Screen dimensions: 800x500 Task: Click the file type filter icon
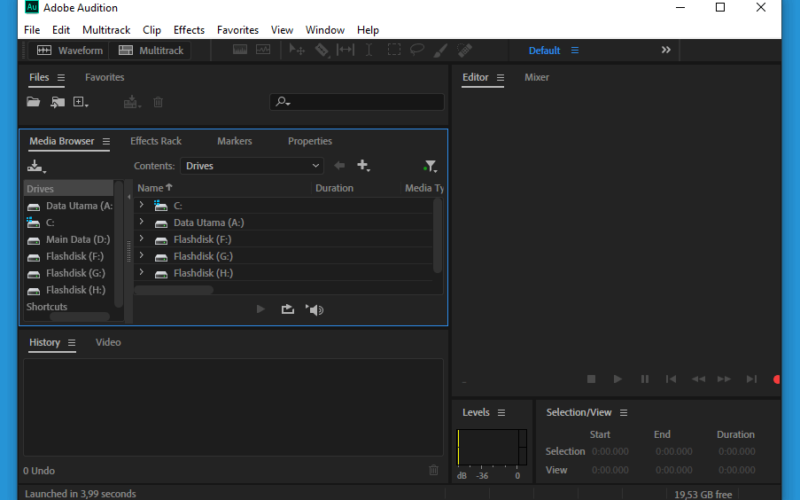[x=430, y=166]
